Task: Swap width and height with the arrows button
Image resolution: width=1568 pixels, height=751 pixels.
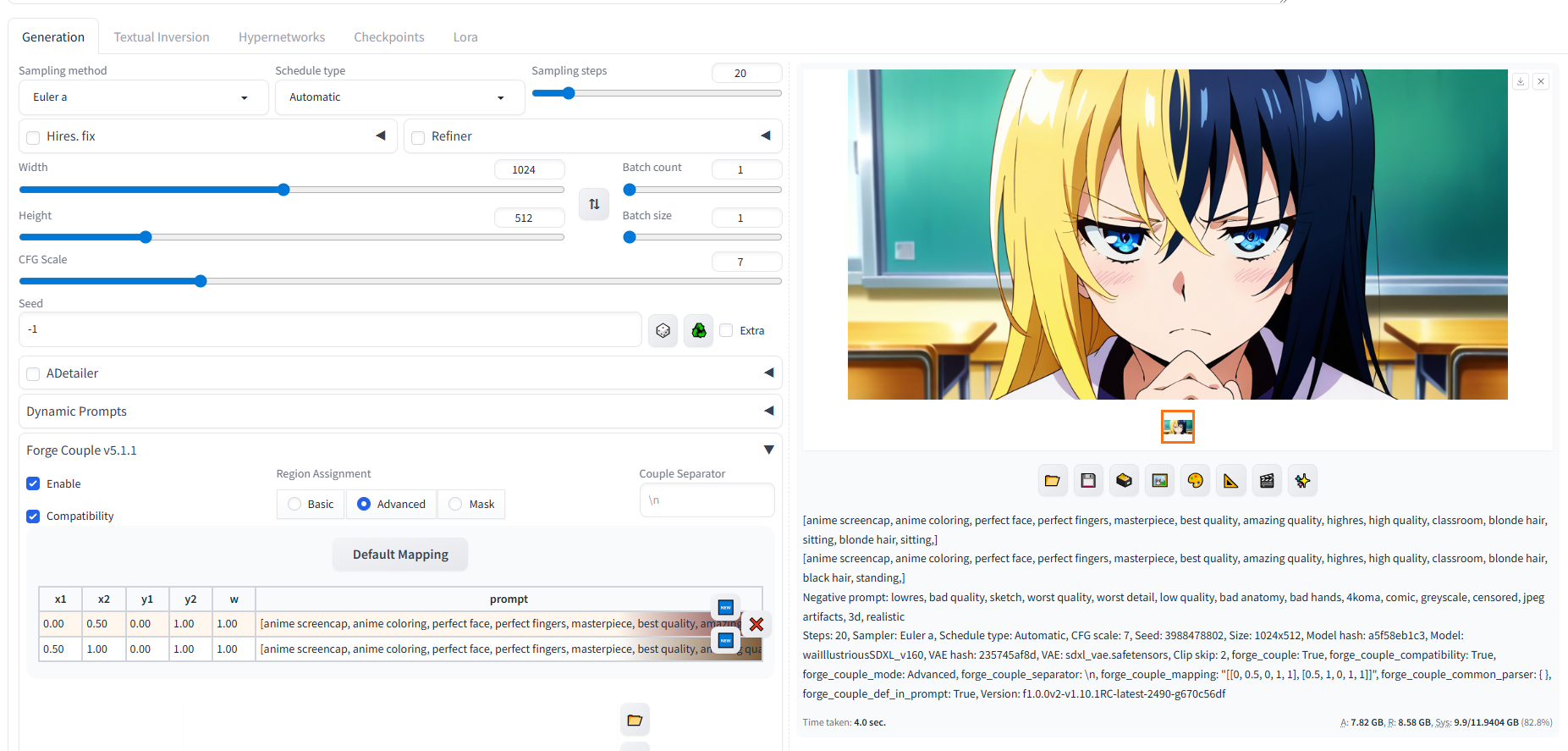Action: click(594, 204)
